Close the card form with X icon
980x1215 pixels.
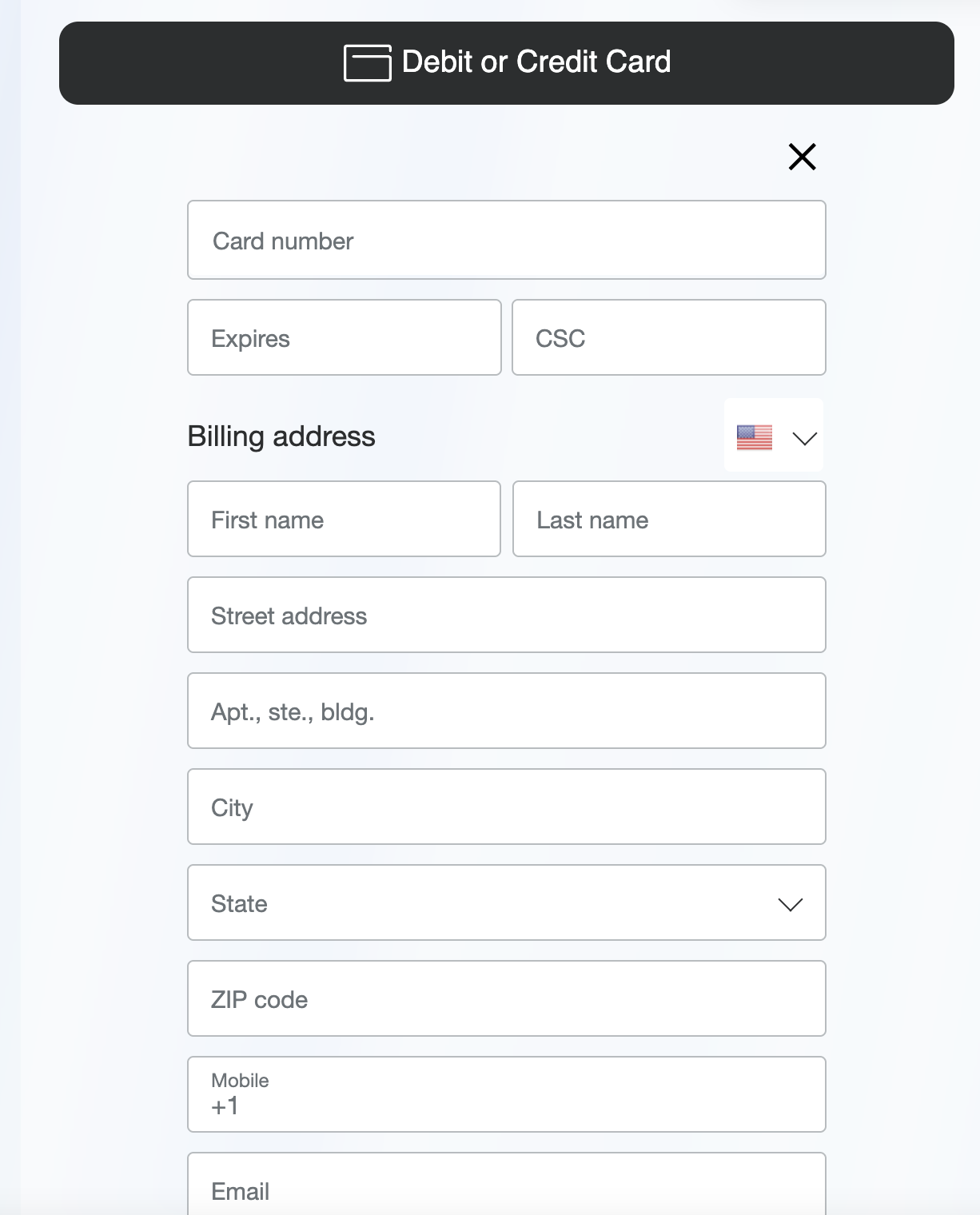coord(802,157)
